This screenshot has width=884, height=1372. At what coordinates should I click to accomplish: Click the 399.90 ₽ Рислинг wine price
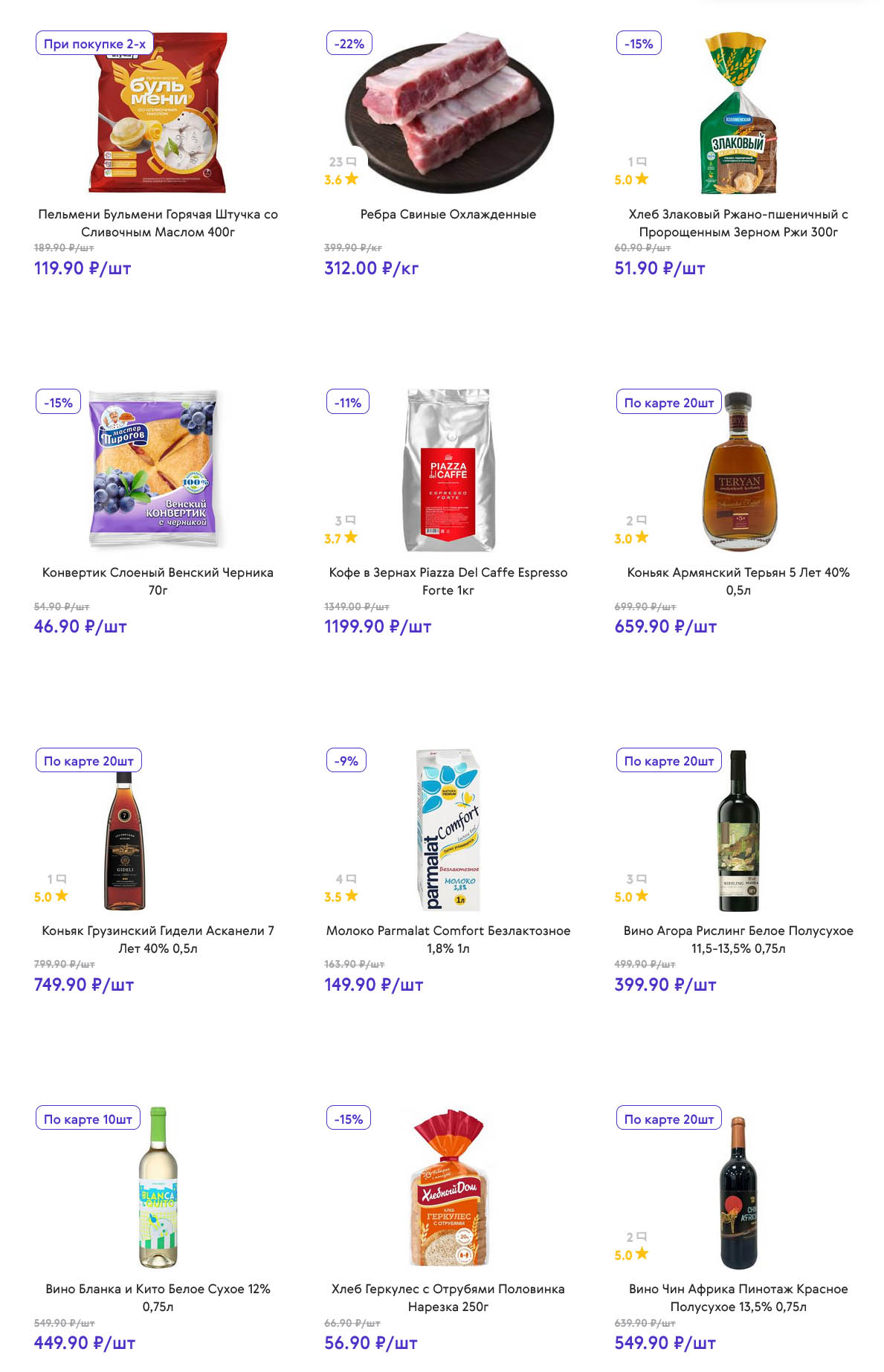pos(665,985)
